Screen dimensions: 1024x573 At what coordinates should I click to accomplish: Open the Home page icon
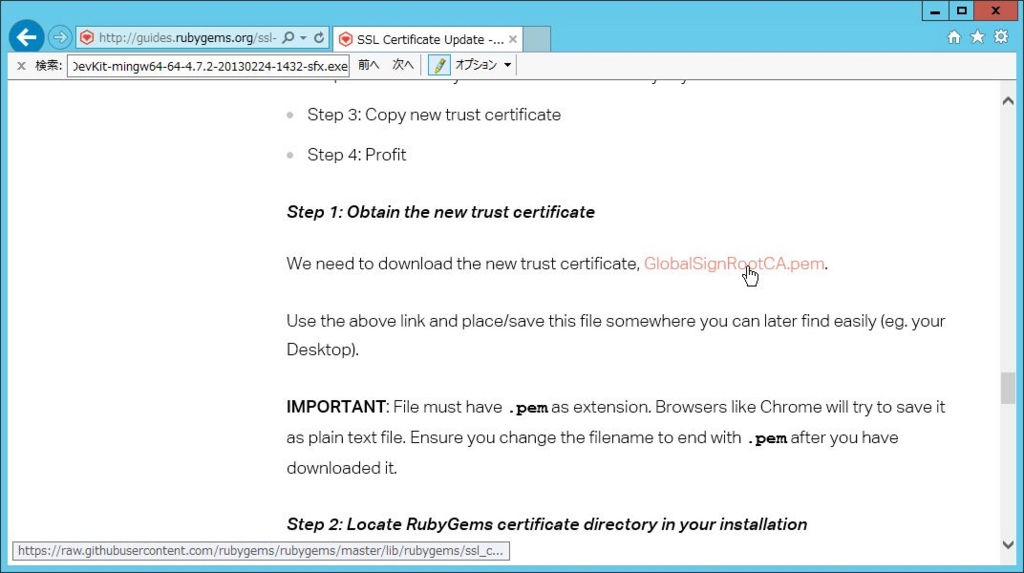[x=954, y=37]
